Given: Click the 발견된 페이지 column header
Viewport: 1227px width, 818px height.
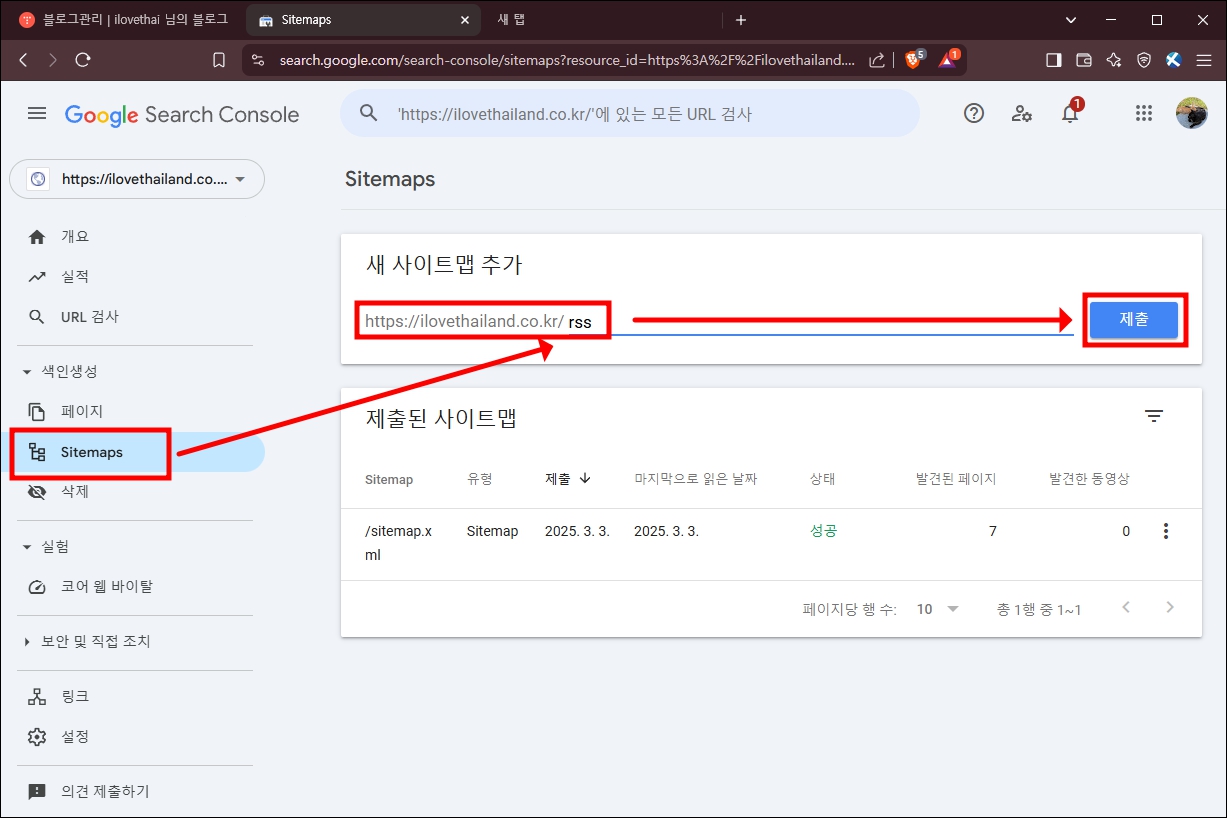Looking at the screenshot, I should coord(956,479).
